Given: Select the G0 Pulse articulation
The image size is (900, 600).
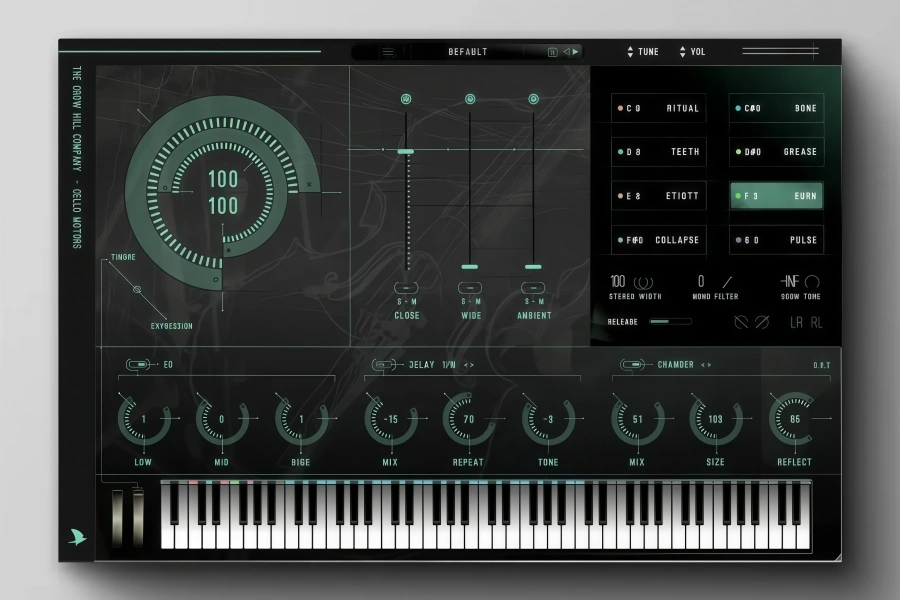Looking at the screenshot, I should (x=776, y=240).
